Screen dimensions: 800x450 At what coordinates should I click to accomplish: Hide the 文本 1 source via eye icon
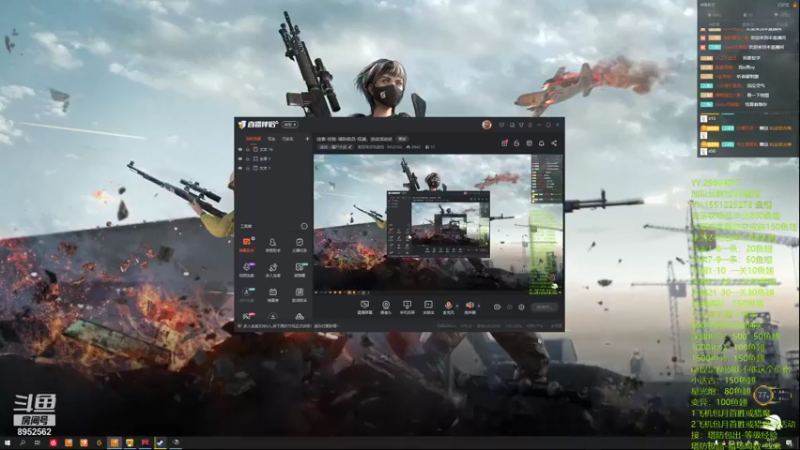tap(240, 168)
